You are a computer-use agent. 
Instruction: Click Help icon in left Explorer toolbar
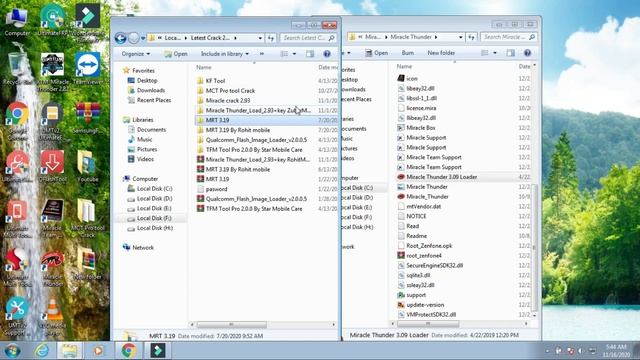327,53
